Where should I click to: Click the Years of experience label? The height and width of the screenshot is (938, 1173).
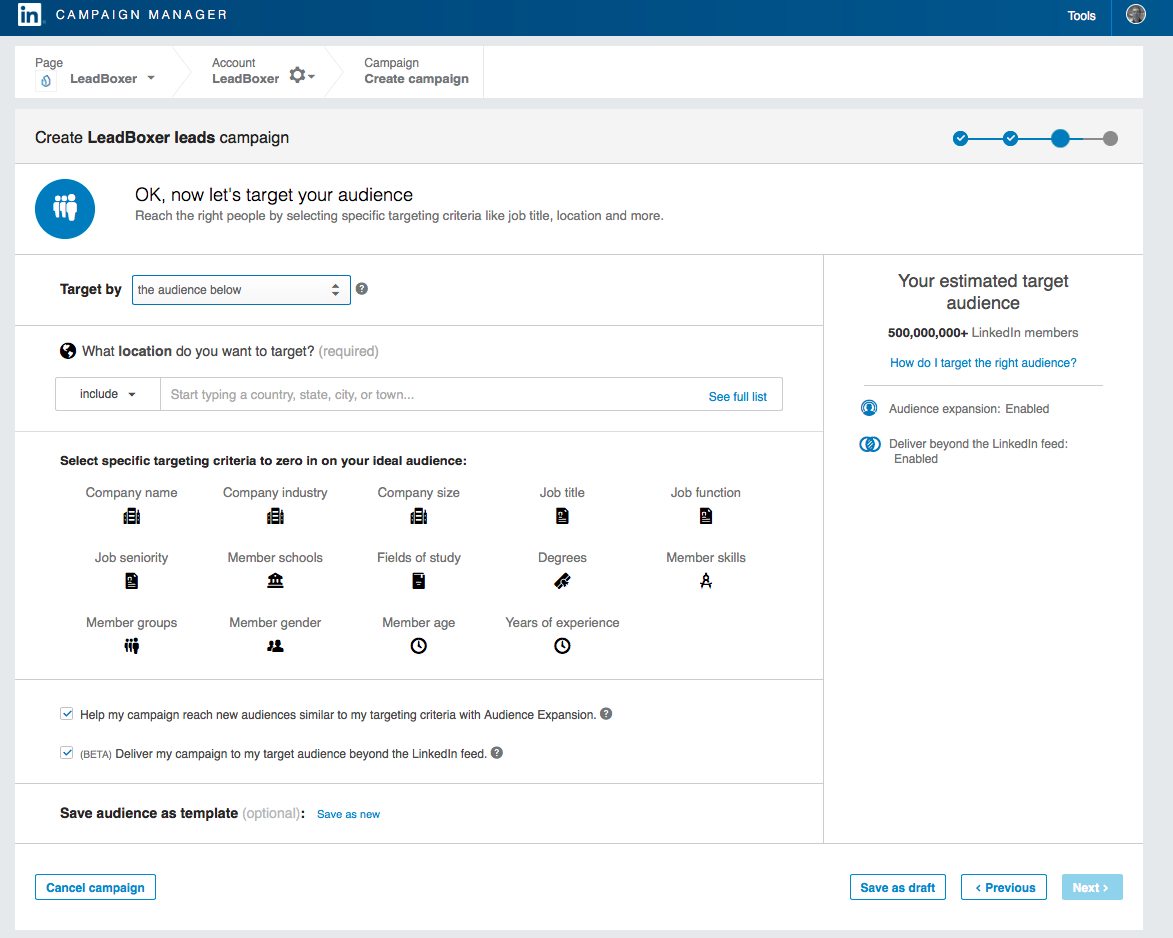coord(563,622)
